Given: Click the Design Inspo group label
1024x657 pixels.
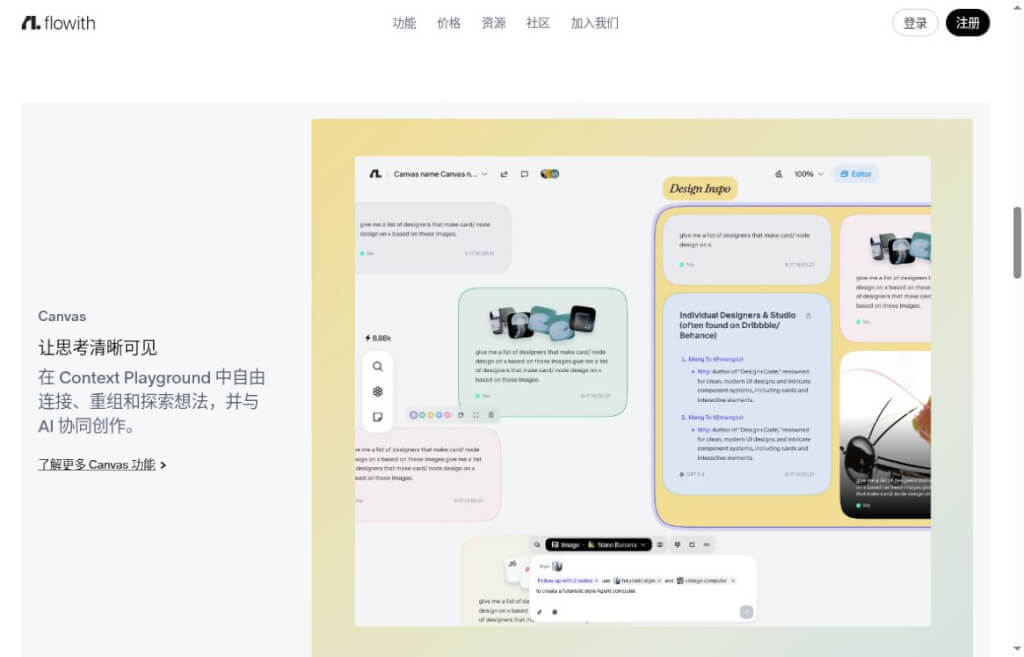Looking at the screenshot, I should pyautogui.click(x=700, y=189).
